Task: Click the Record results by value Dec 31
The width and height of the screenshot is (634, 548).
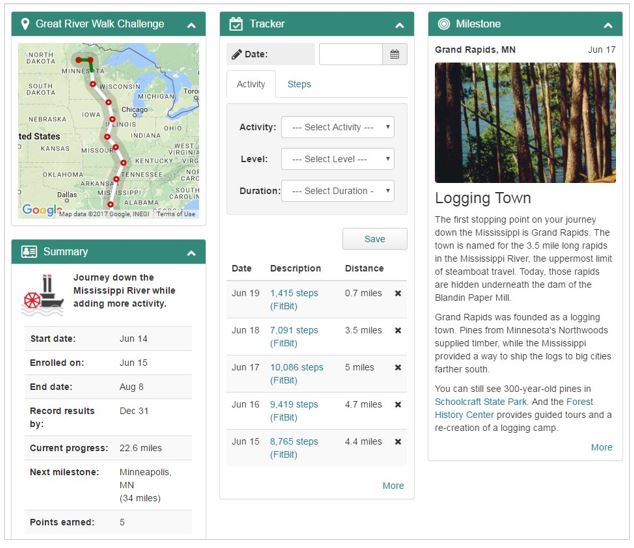Action: 134,411
